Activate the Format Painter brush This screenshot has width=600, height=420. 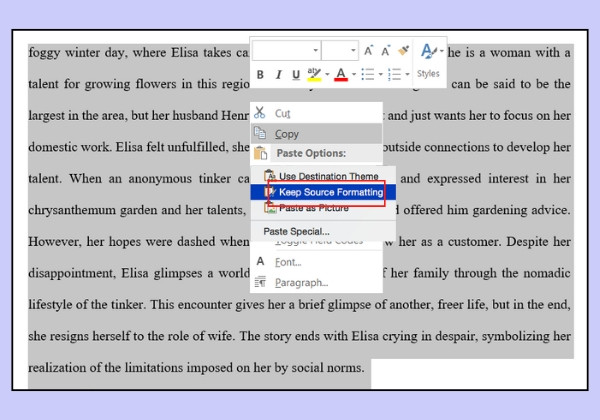403,50
